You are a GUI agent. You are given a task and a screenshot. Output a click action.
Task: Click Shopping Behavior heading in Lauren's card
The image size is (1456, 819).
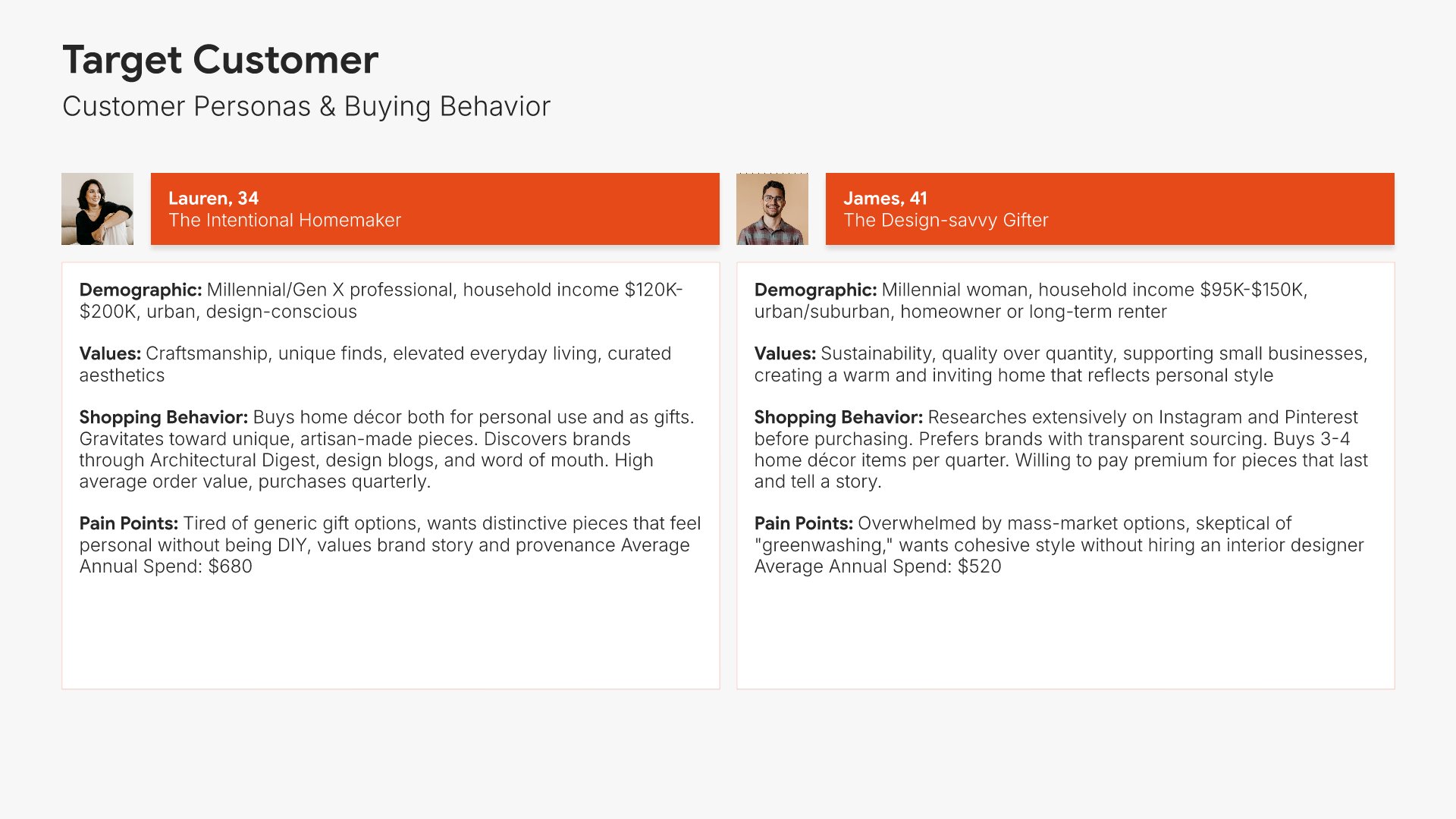[x=163, y=418]
